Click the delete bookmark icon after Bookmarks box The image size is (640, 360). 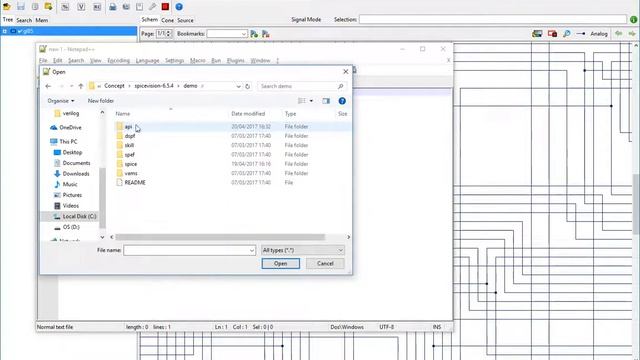pyautogui.click(x=266, y=34)
